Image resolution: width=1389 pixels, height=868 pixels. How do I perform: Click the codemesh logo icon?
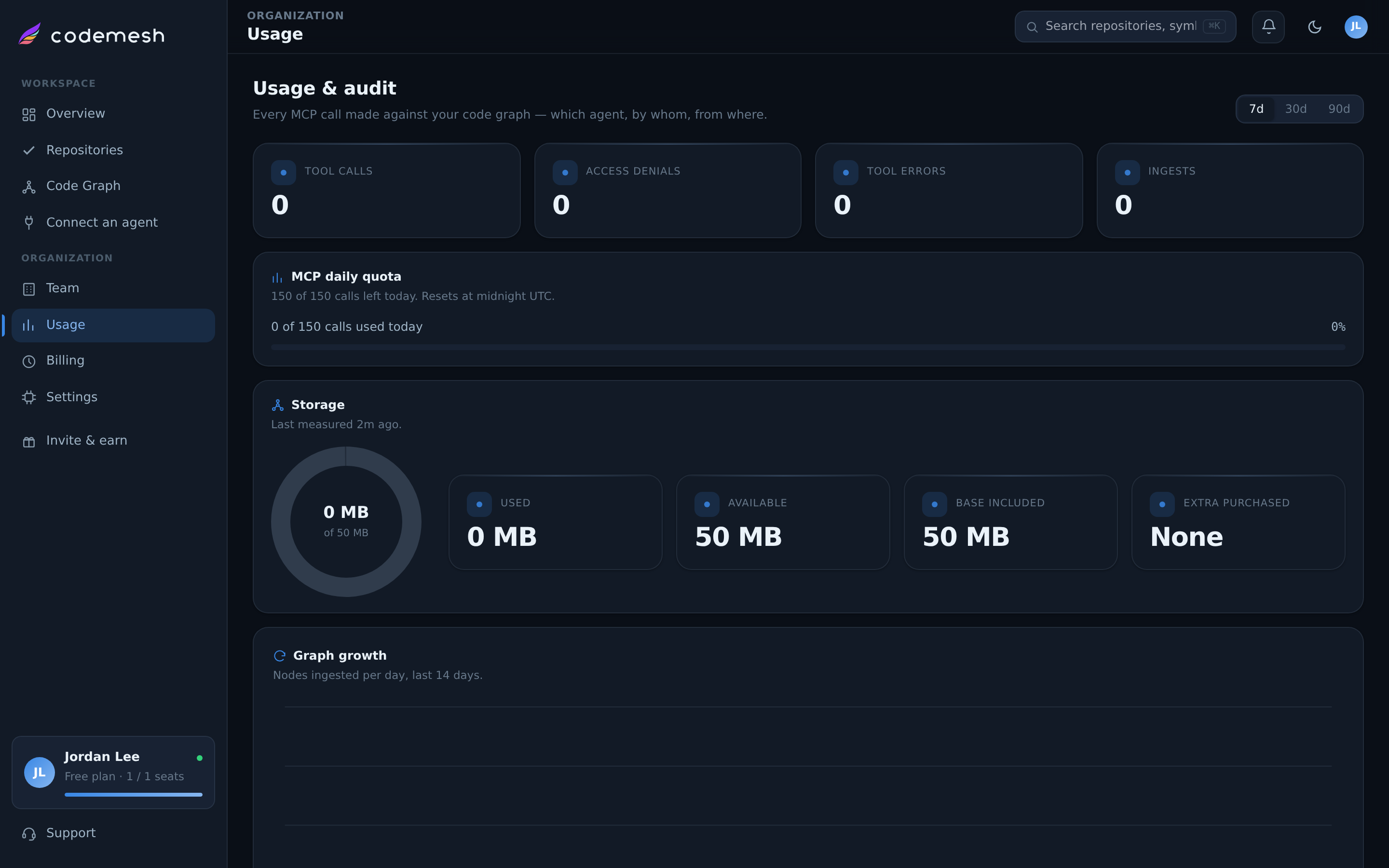click(30, 34)
